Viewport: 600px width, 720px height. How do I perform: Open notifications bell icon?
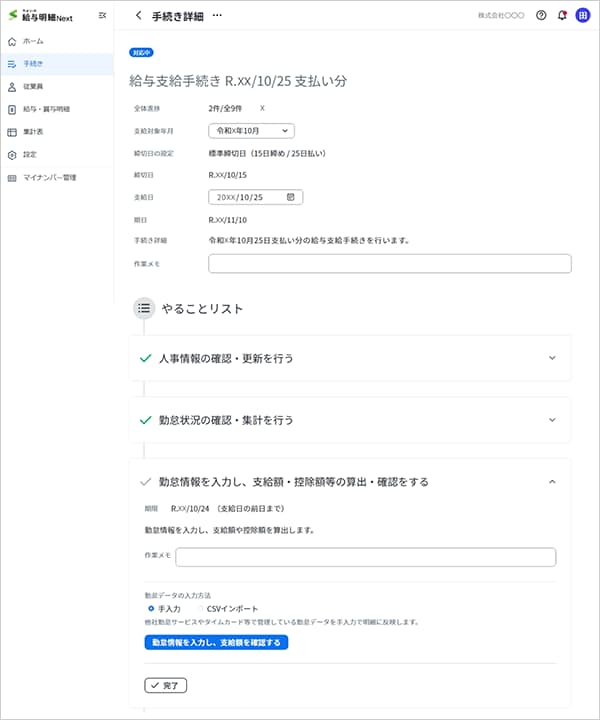click(562, 15)
